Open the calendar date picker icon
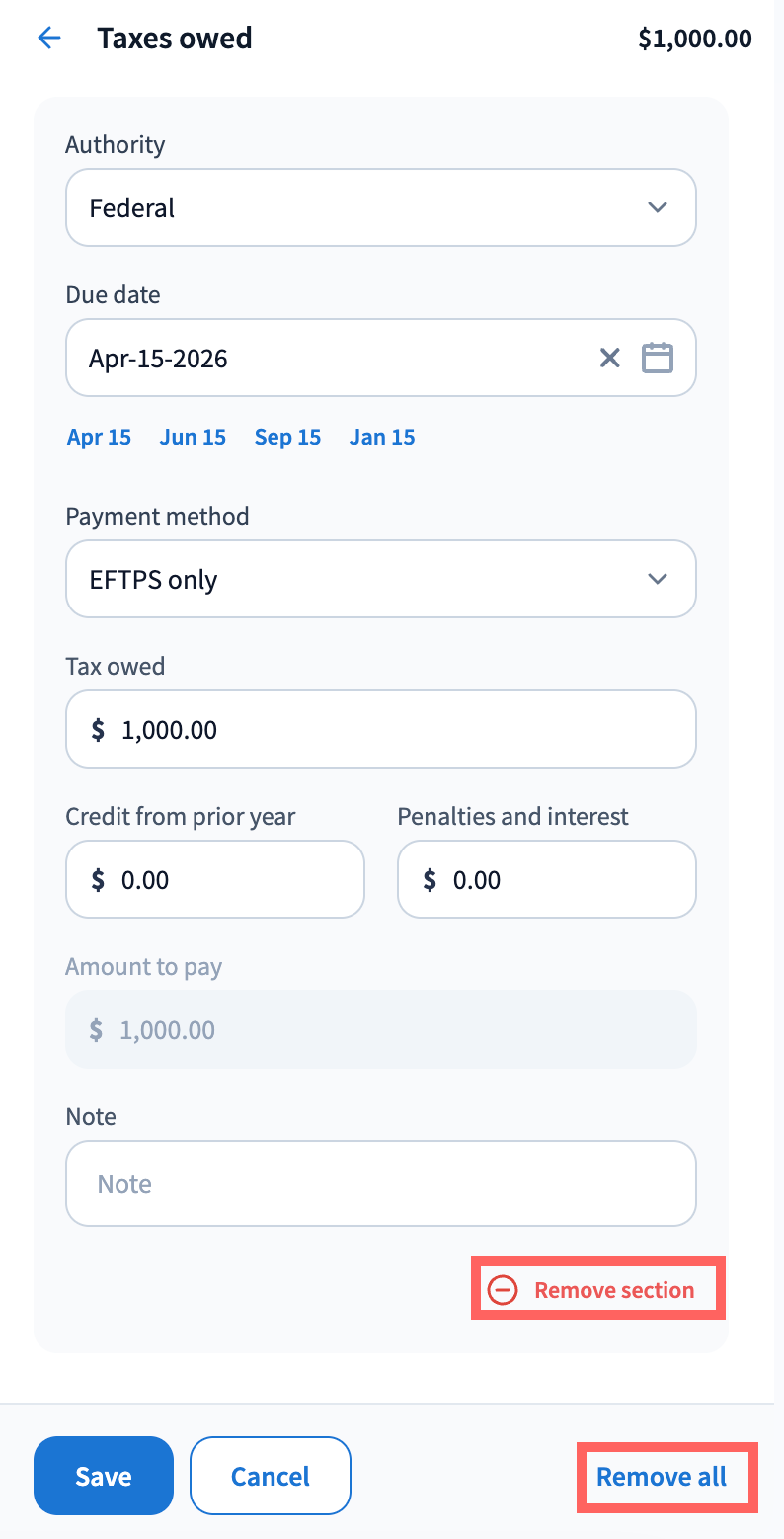The image size is (784, 1539). (658, 358)
